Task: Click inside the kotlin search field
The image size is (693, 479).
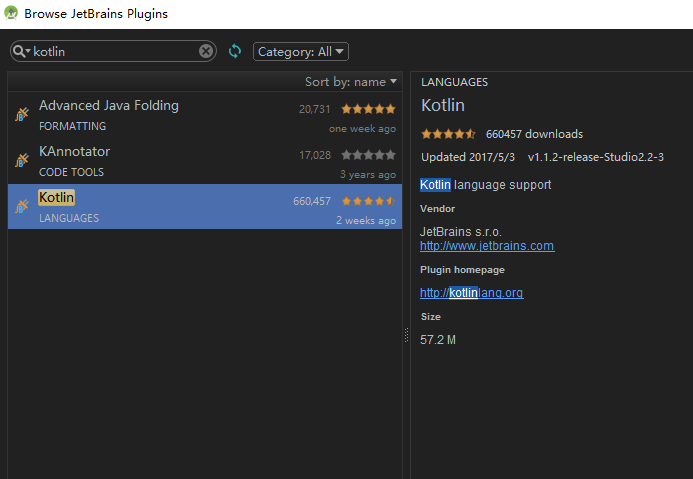Action: tap(115, 51)
